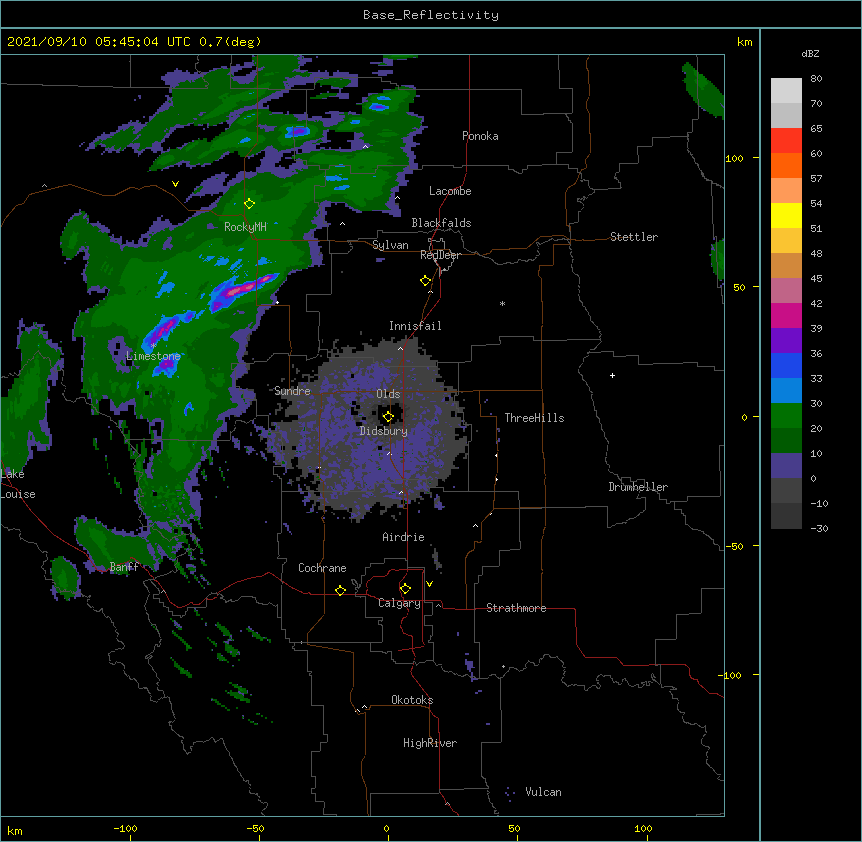Click the yellow diamond marker above RockyMH
Viewport: 862px width, 842px height.
[250, 204]
